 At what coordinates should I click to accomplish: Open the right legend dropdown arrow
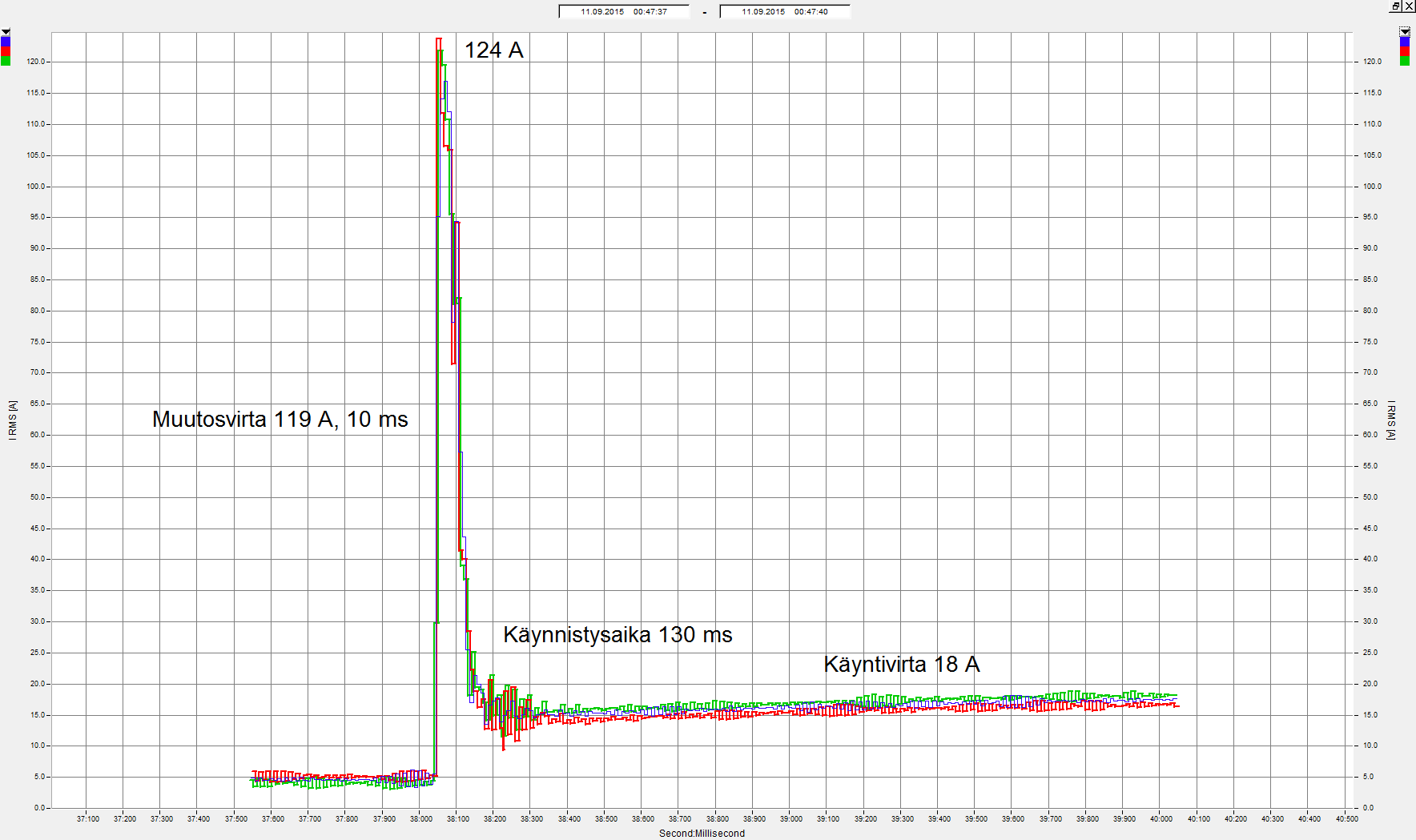(1405, 31)
